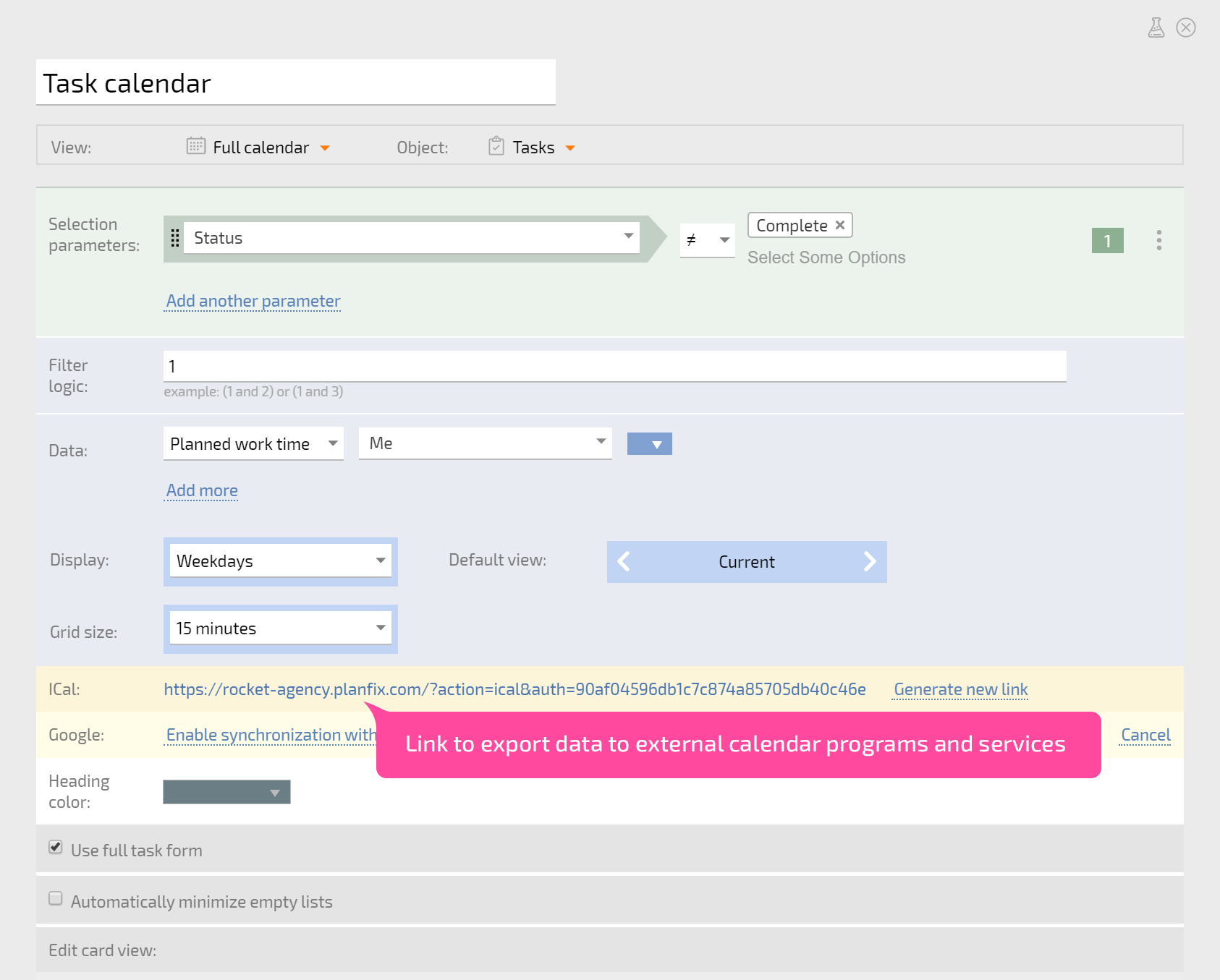Open the 15 minutes grid size dropdown
Image resolution: width=1220 pixels, height=980 pixels.
(x=281, y=628)
